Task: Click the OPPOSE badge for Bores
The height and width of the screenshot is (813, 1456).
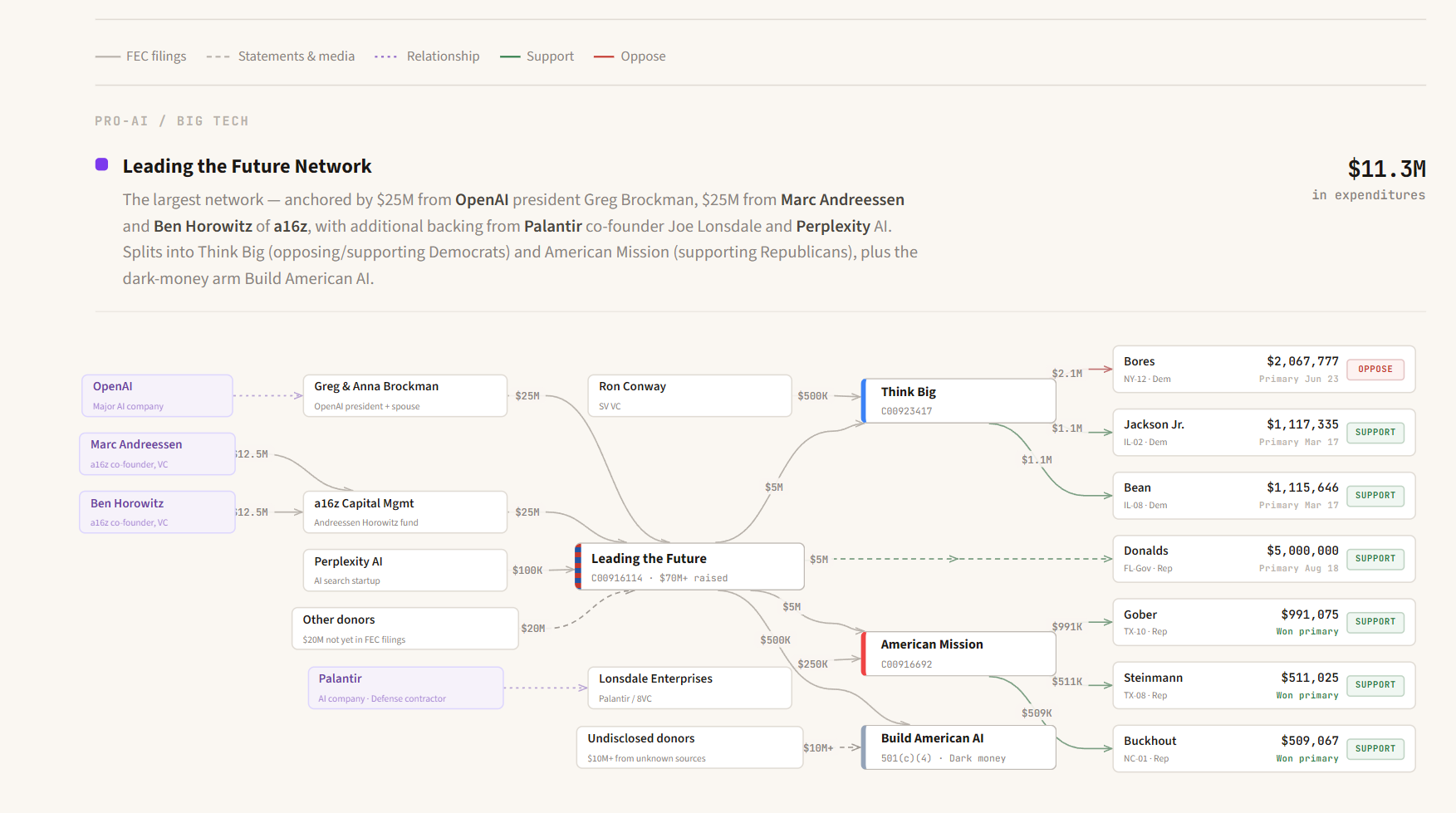Action: click(x=1375, y=370)
